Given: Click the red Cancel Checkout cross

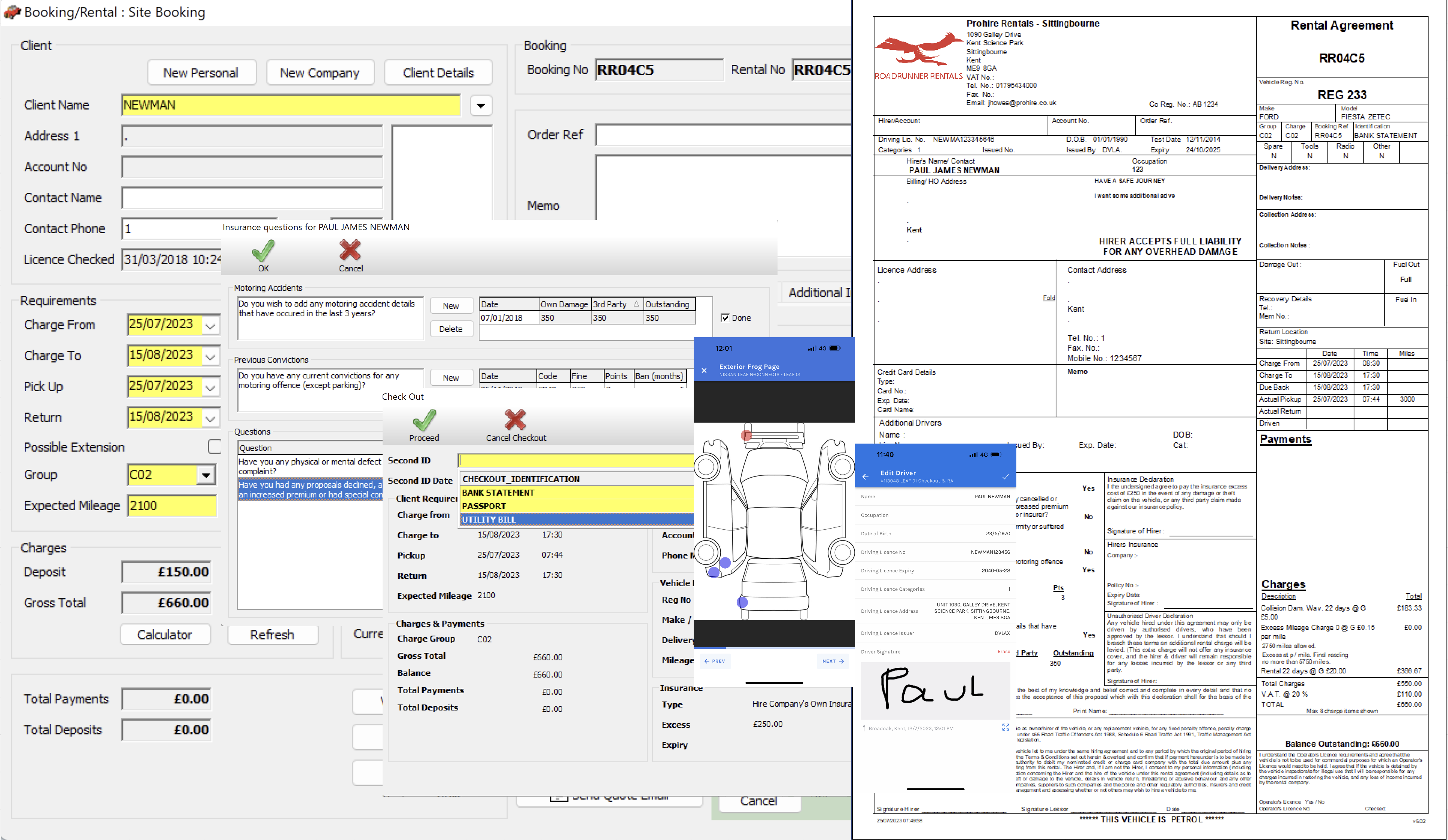Looking at the screenshot, I should click(515, 420).
